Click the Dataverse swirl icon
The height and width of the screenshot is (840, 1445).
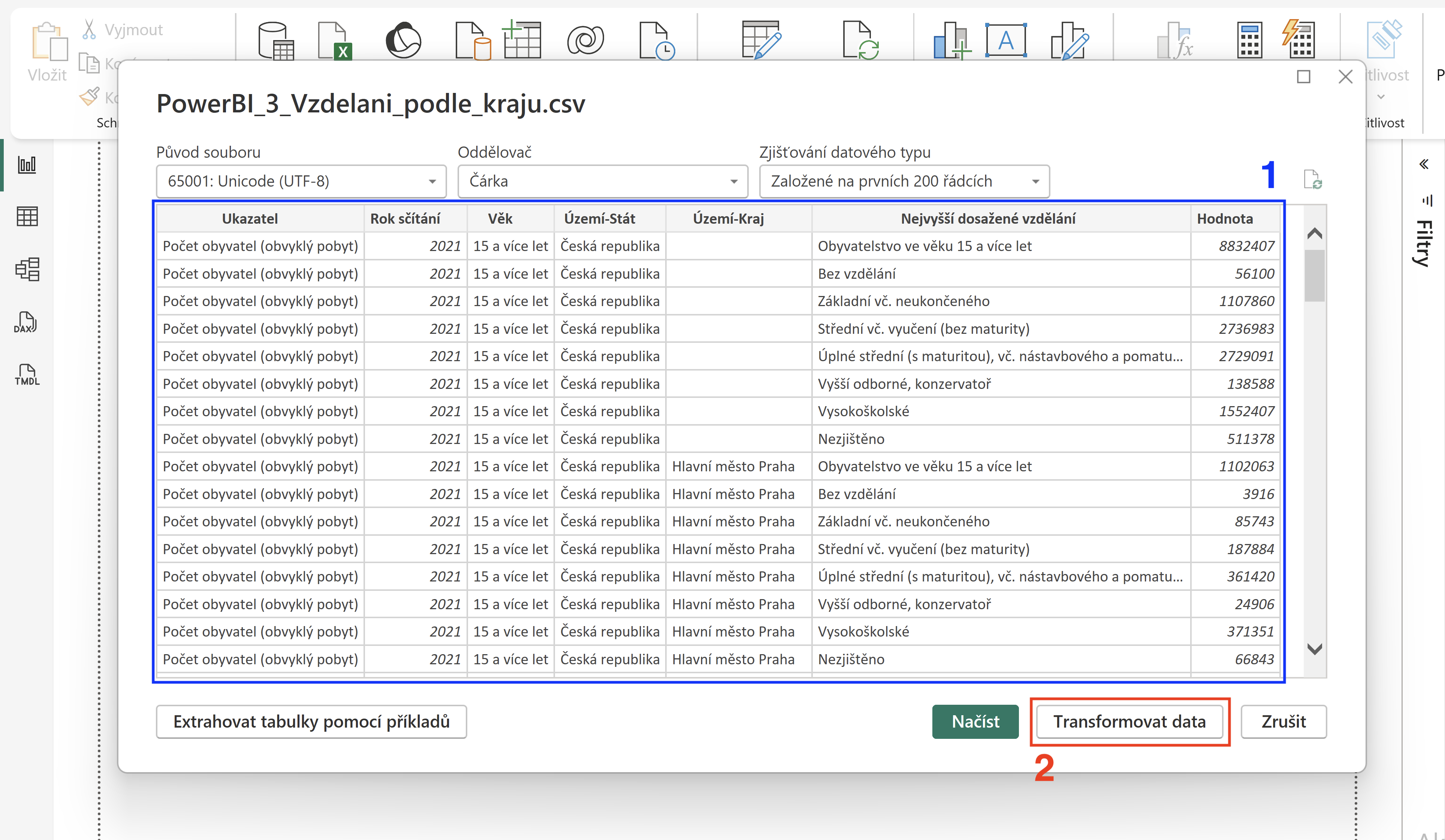[585, 40]
